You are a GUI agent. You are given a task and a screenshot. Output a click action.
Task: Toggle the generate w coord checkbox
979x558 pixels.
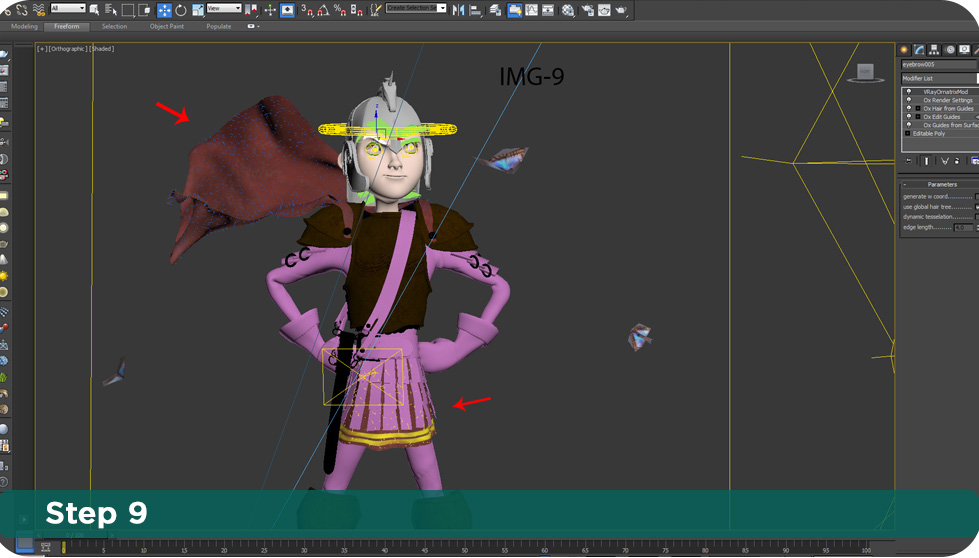tap(976, 197)
